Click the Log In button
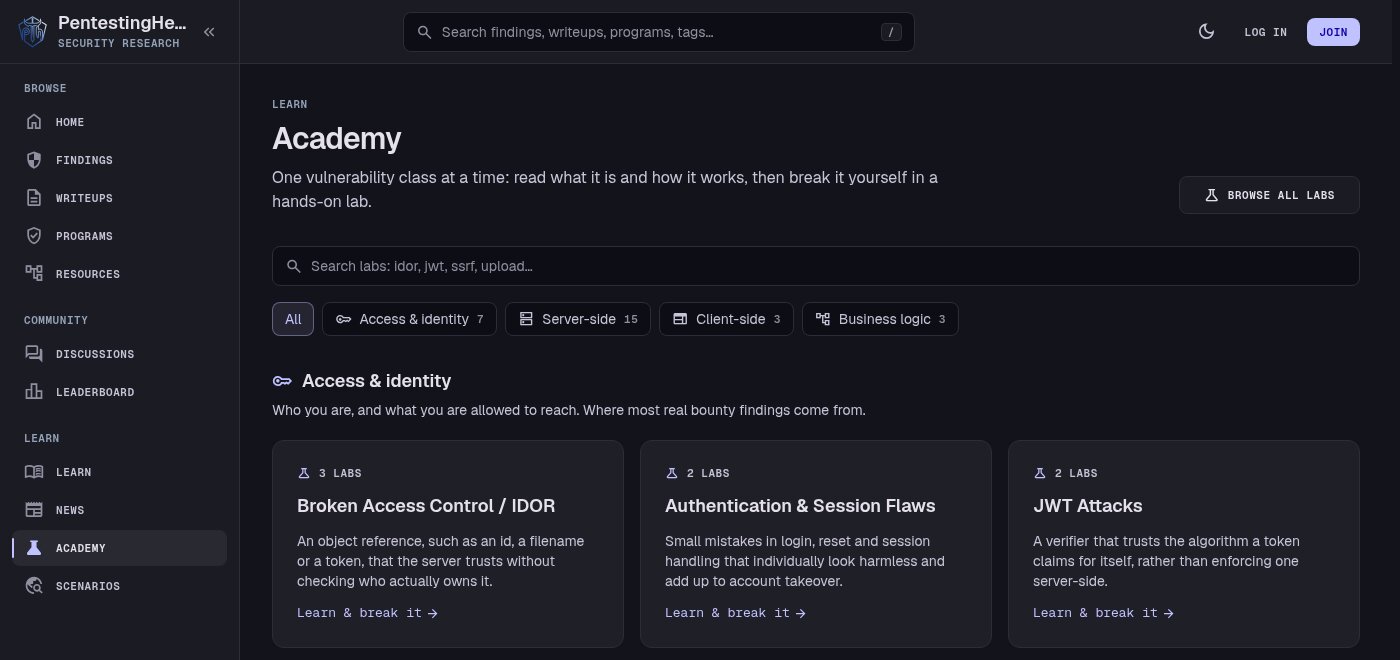The width and height of the screenshot is (1400, 660). (1265, 32)
